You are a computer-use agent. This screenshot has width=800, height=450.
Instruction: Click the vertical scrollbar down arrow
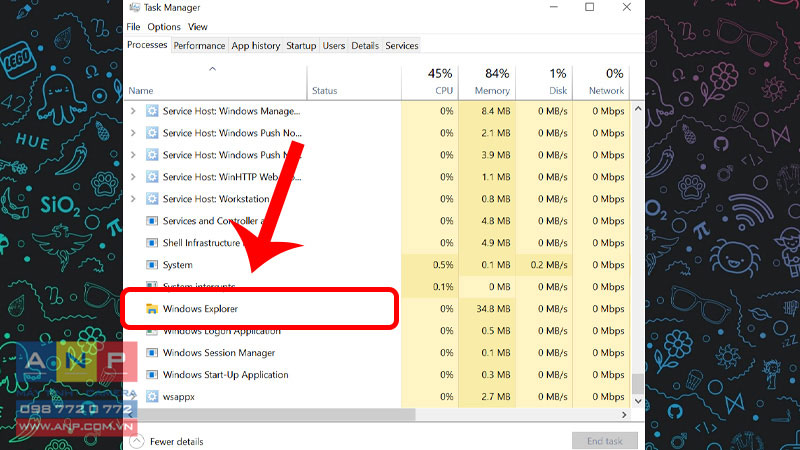638,402
